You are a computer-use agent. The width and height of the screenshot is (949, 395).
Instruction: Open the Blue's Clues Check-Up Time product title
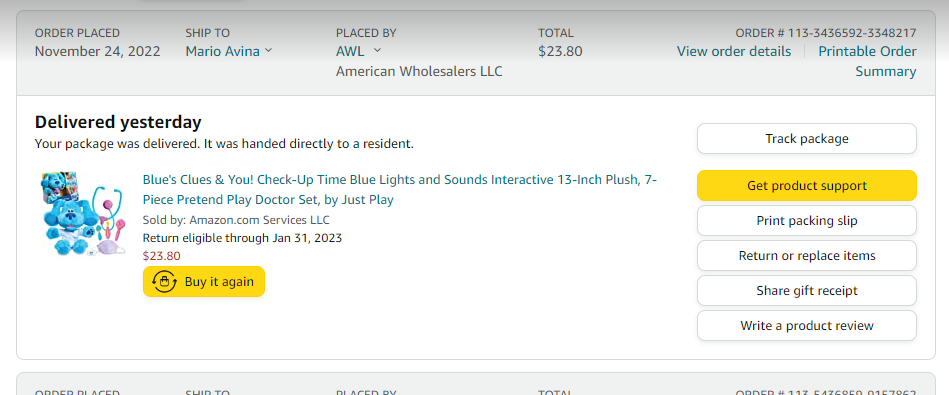point(399,189)
